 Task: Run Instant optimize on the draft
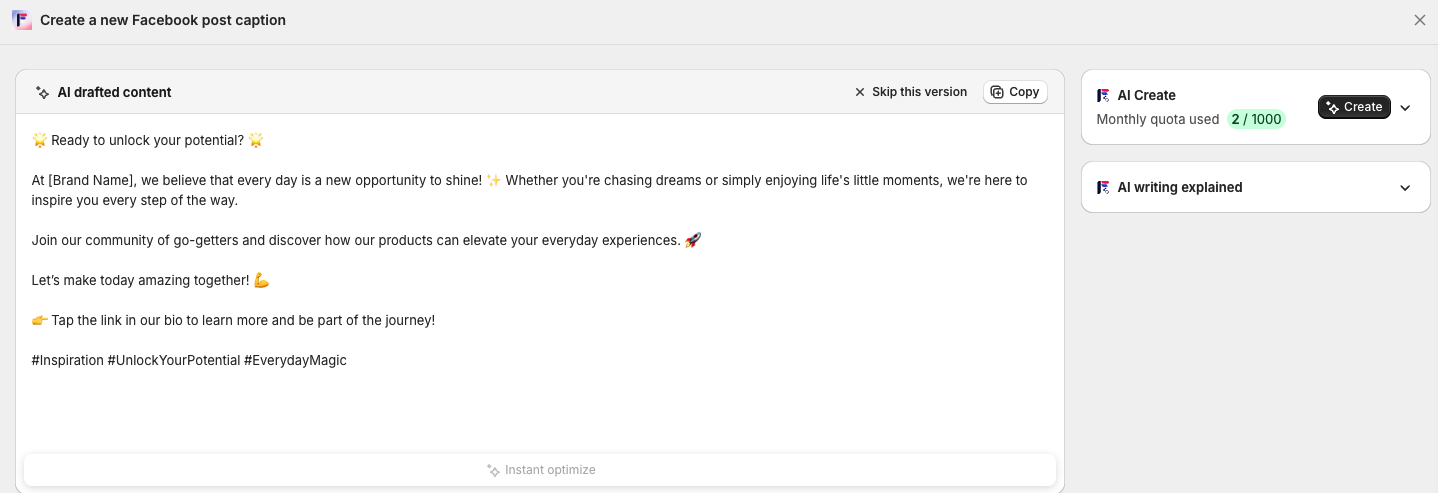(540, 470)
